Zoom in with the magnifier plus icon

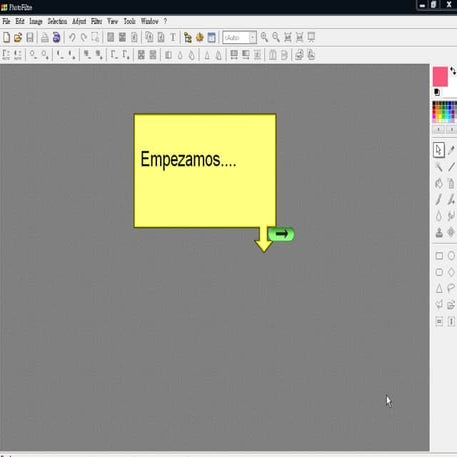point(264,37)
